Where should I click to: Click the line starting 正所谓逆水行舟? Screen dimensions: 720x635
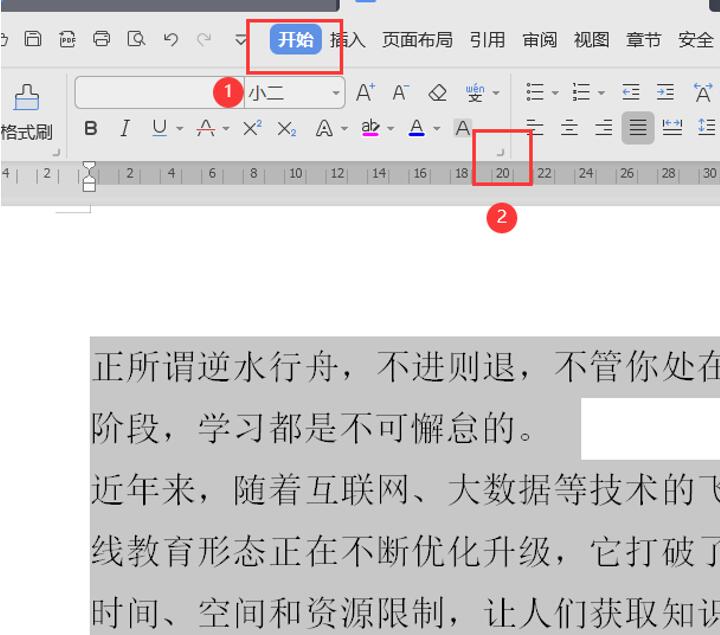tap(405, 366)
